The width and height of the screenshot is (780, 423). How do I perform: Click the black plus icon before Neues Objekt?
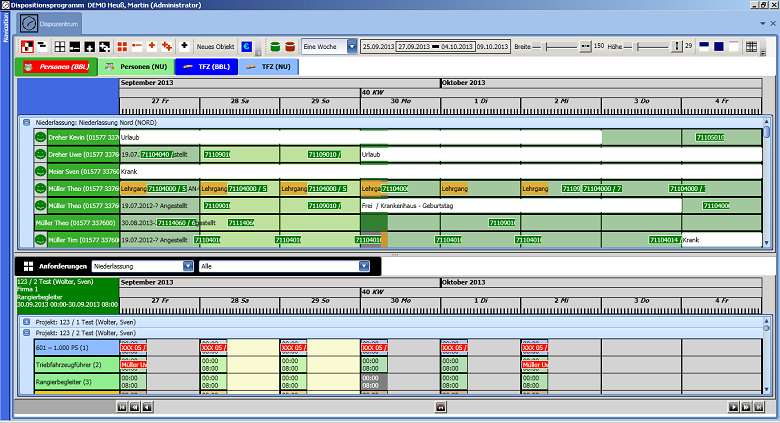tap(184, 46)
